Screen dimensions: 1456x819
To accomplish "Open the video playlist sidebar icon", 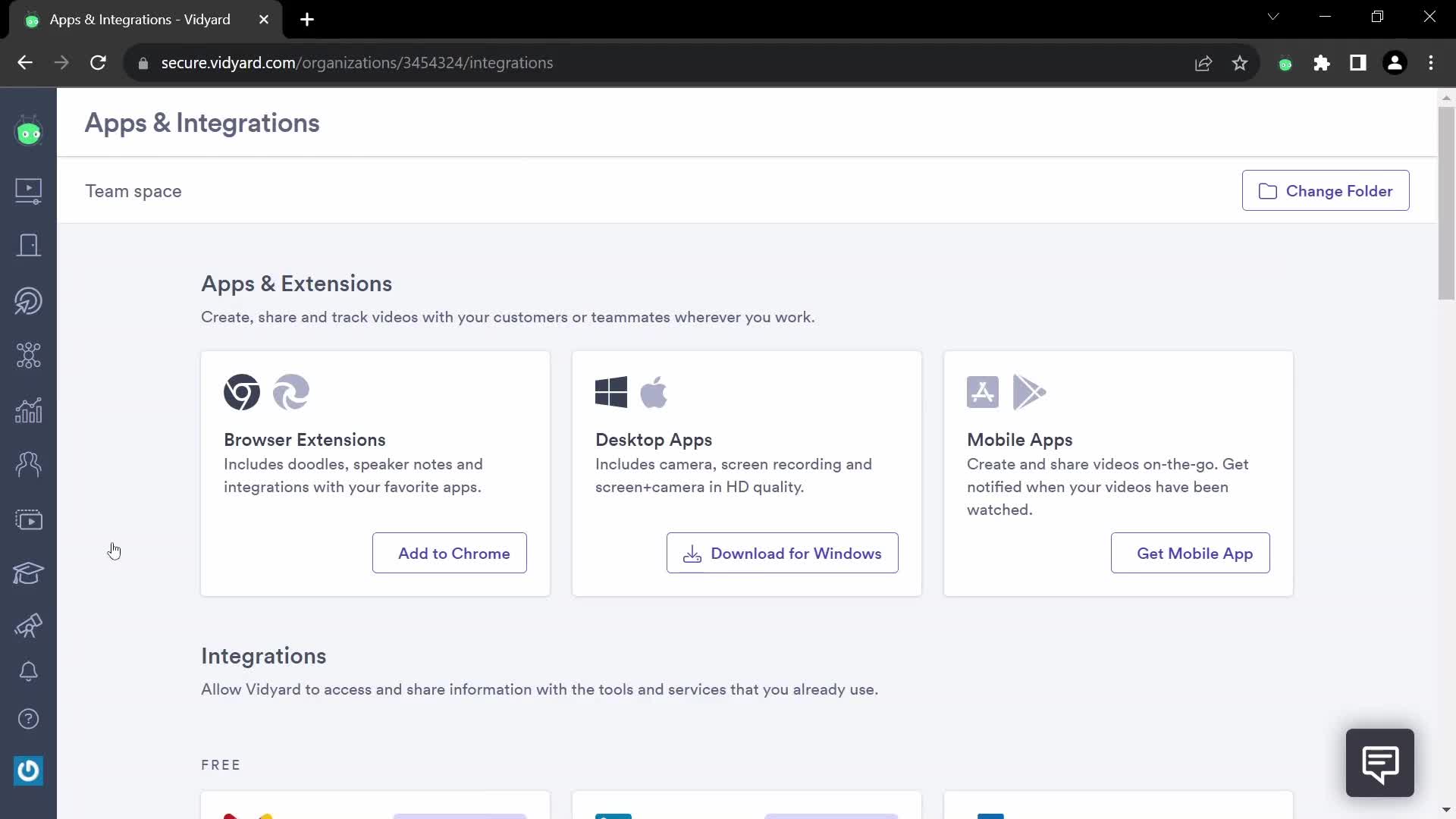I will (x=28, y=519).
